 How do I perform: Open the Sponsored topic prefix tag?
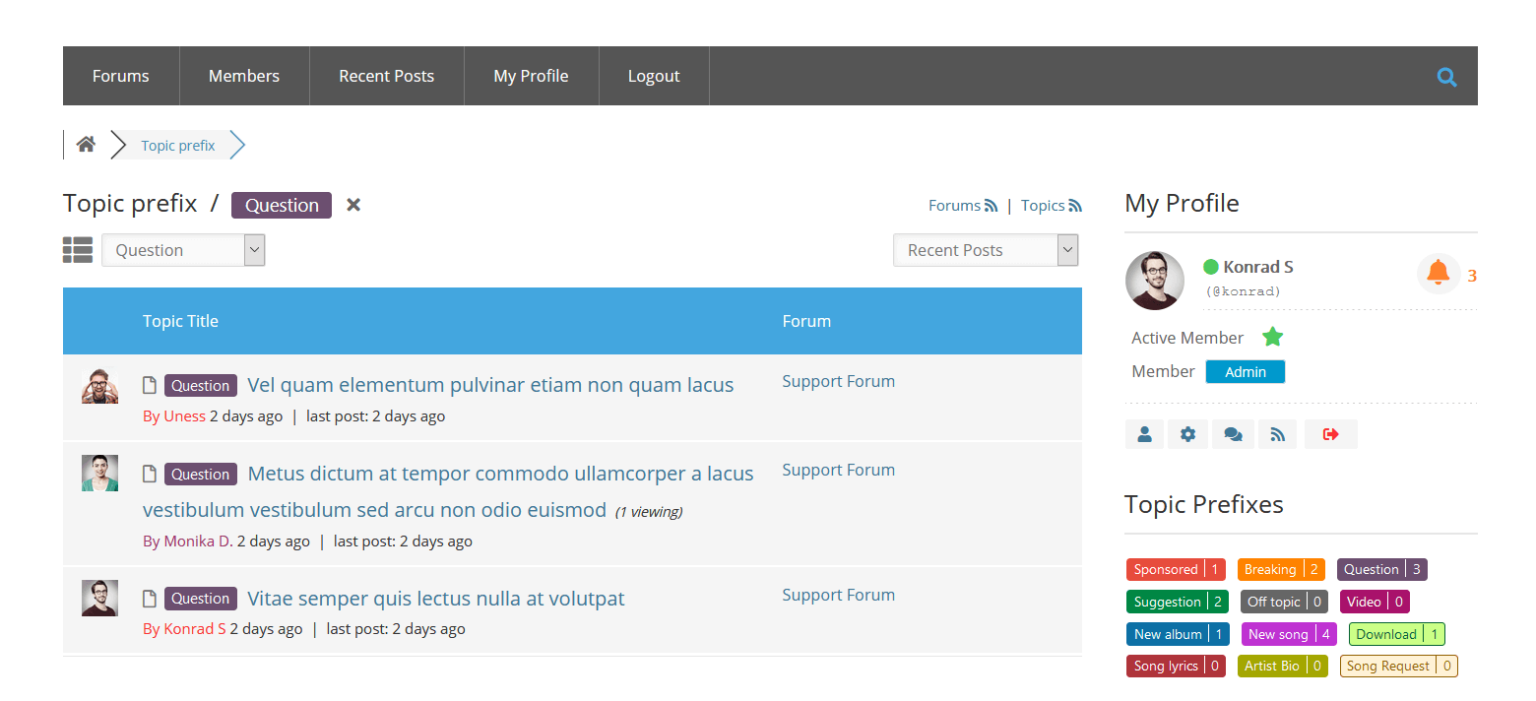pos(1175,569)
